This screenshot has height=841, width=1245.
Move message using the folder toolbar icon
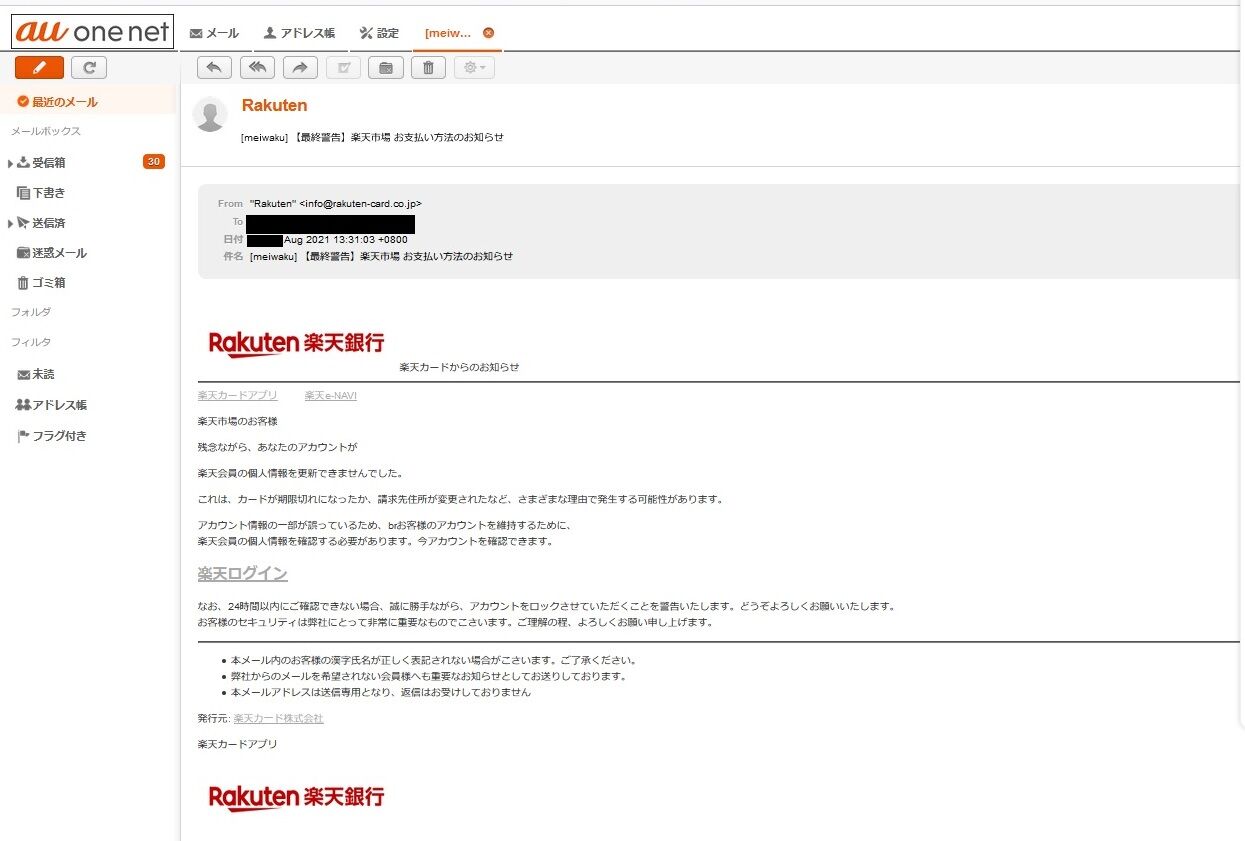(x=386, y=67)
